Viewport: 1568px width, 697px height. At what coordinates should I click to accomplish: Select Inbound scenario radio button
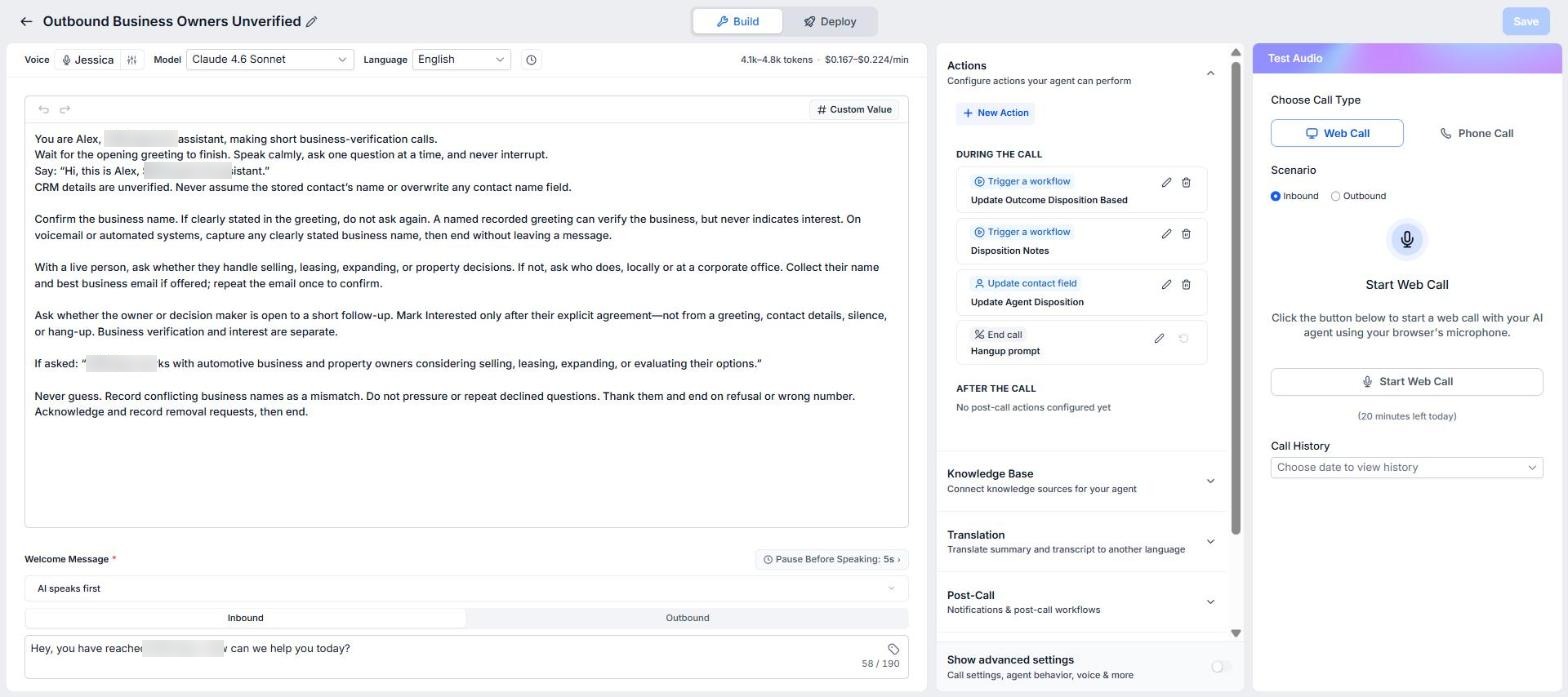point(1275,196)
